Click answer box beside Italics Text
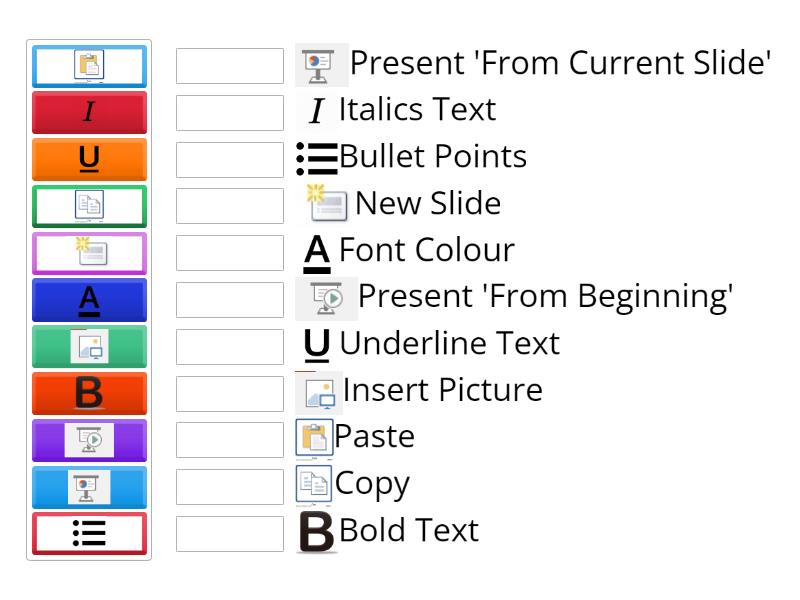 pos(230,113)
